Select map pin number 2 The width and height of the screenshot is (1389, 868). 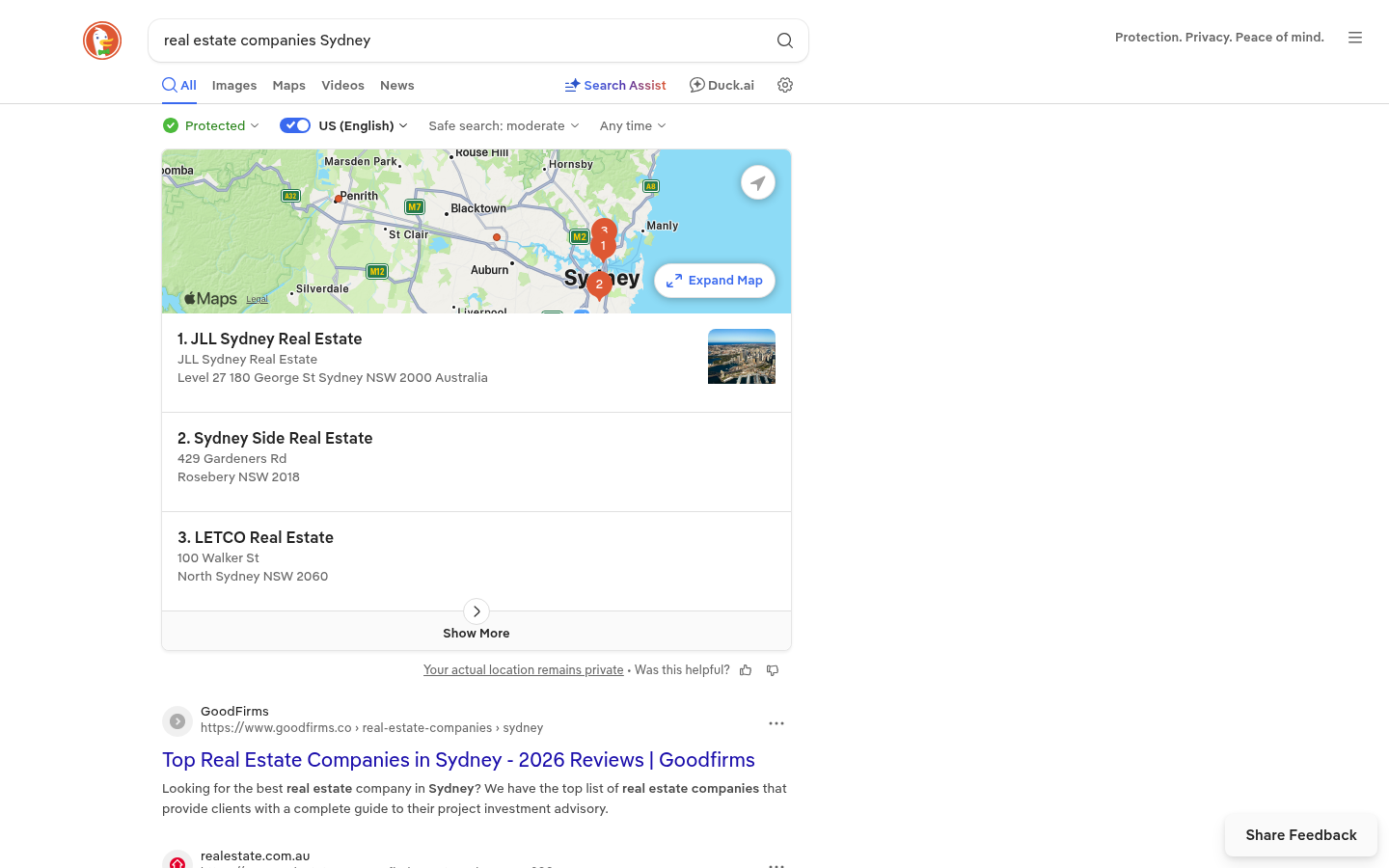click(599, 285)
